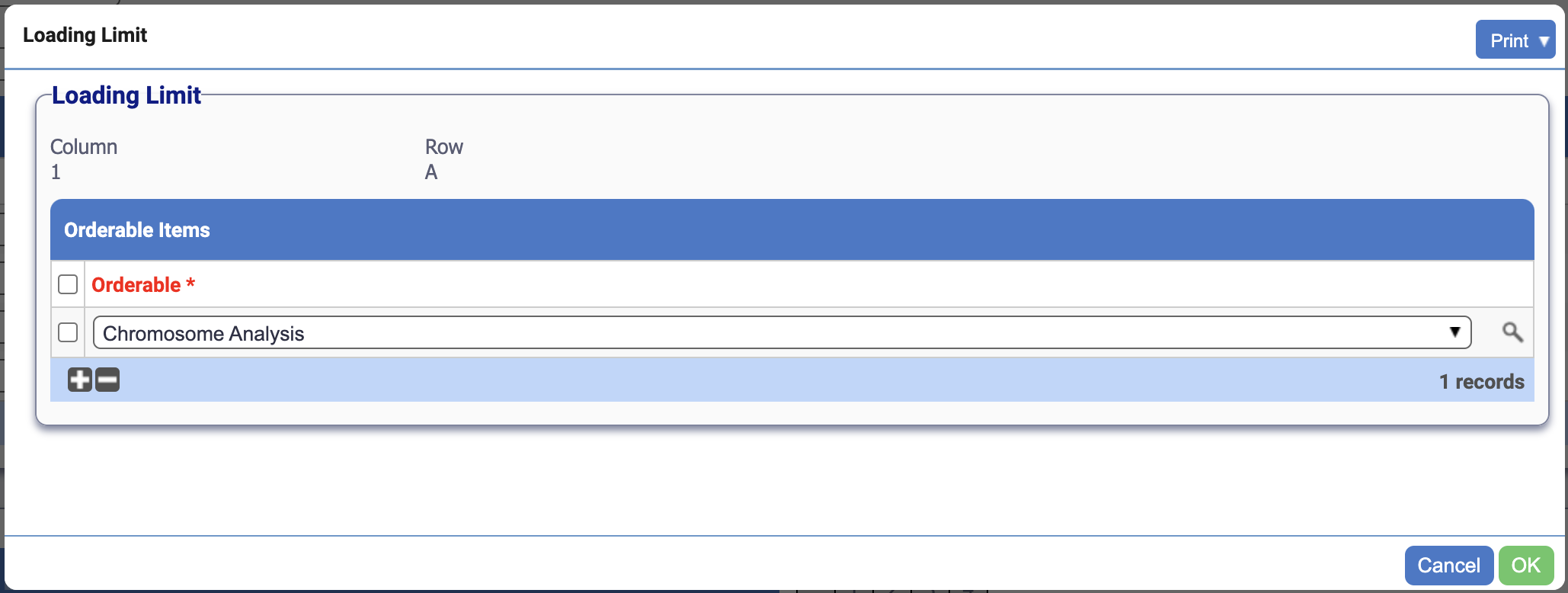
Task: Click inside the Chromosome Analysis field
Action: pyautogui.click(x=457, y=332)
